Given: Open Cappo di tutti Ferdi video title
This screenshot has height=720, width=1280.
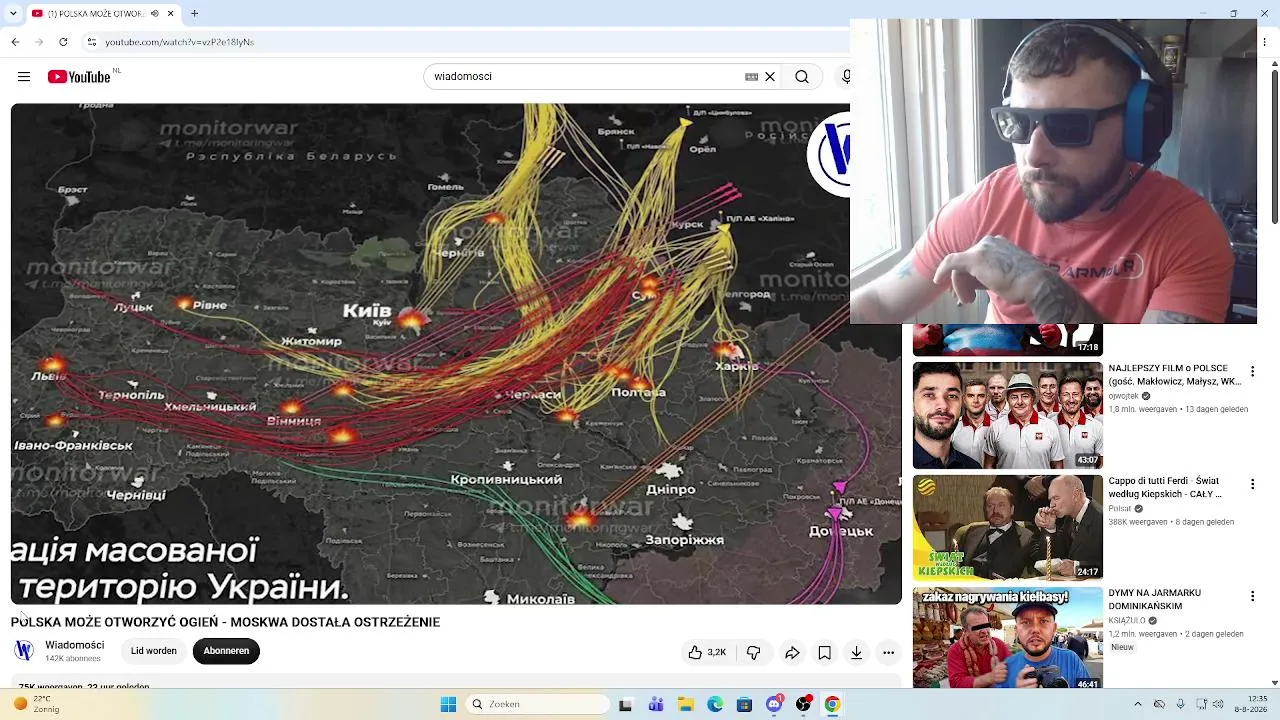Looking at the screenshot, I should click(1165, 487).
